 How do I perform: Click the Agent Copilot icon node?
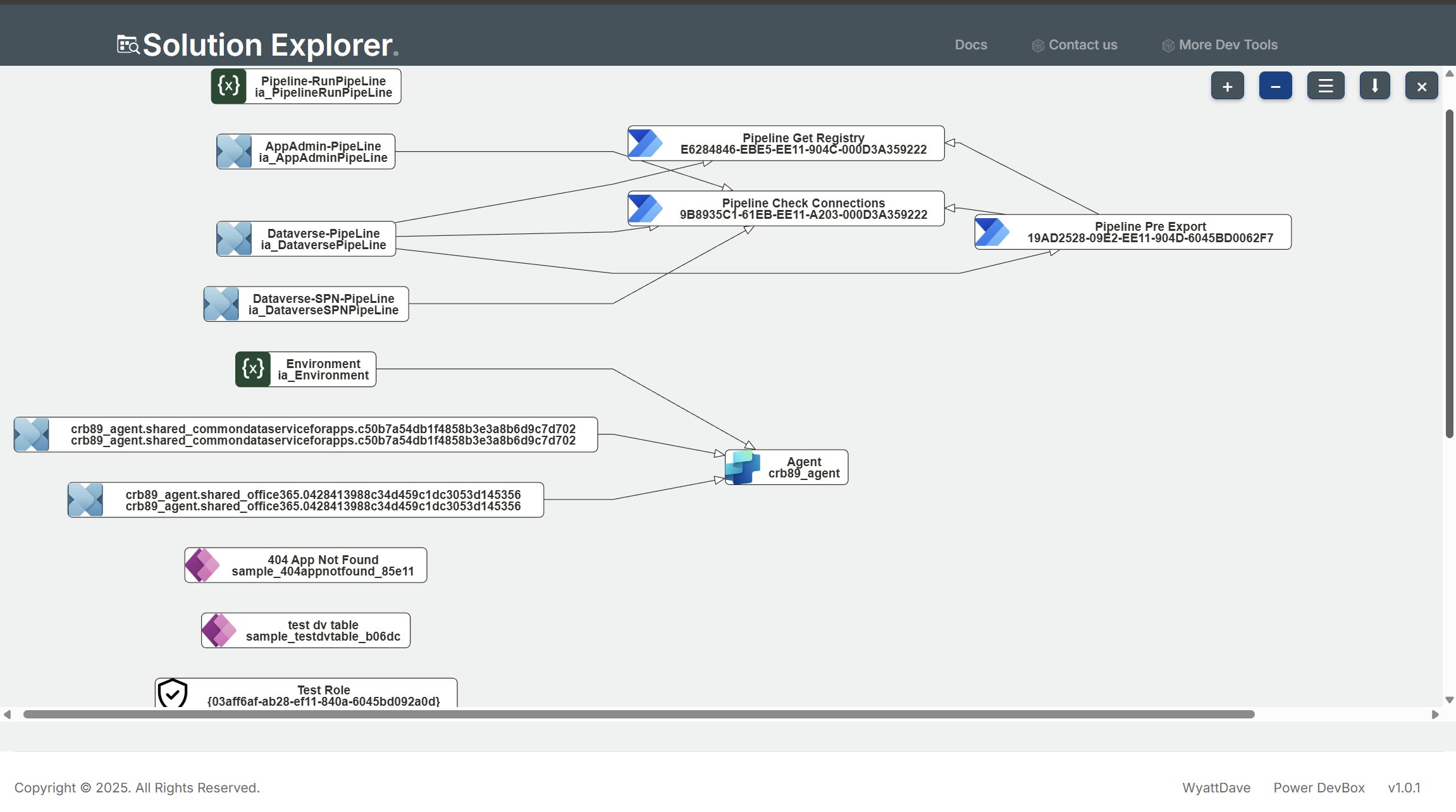[743, 467]
